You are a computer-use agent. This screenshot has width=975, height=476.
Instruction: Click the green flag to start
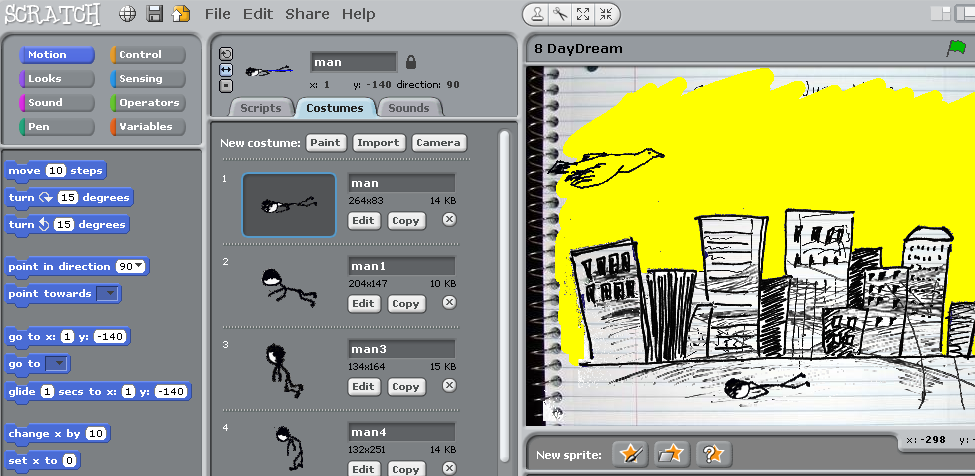click(x=956, y=48)
